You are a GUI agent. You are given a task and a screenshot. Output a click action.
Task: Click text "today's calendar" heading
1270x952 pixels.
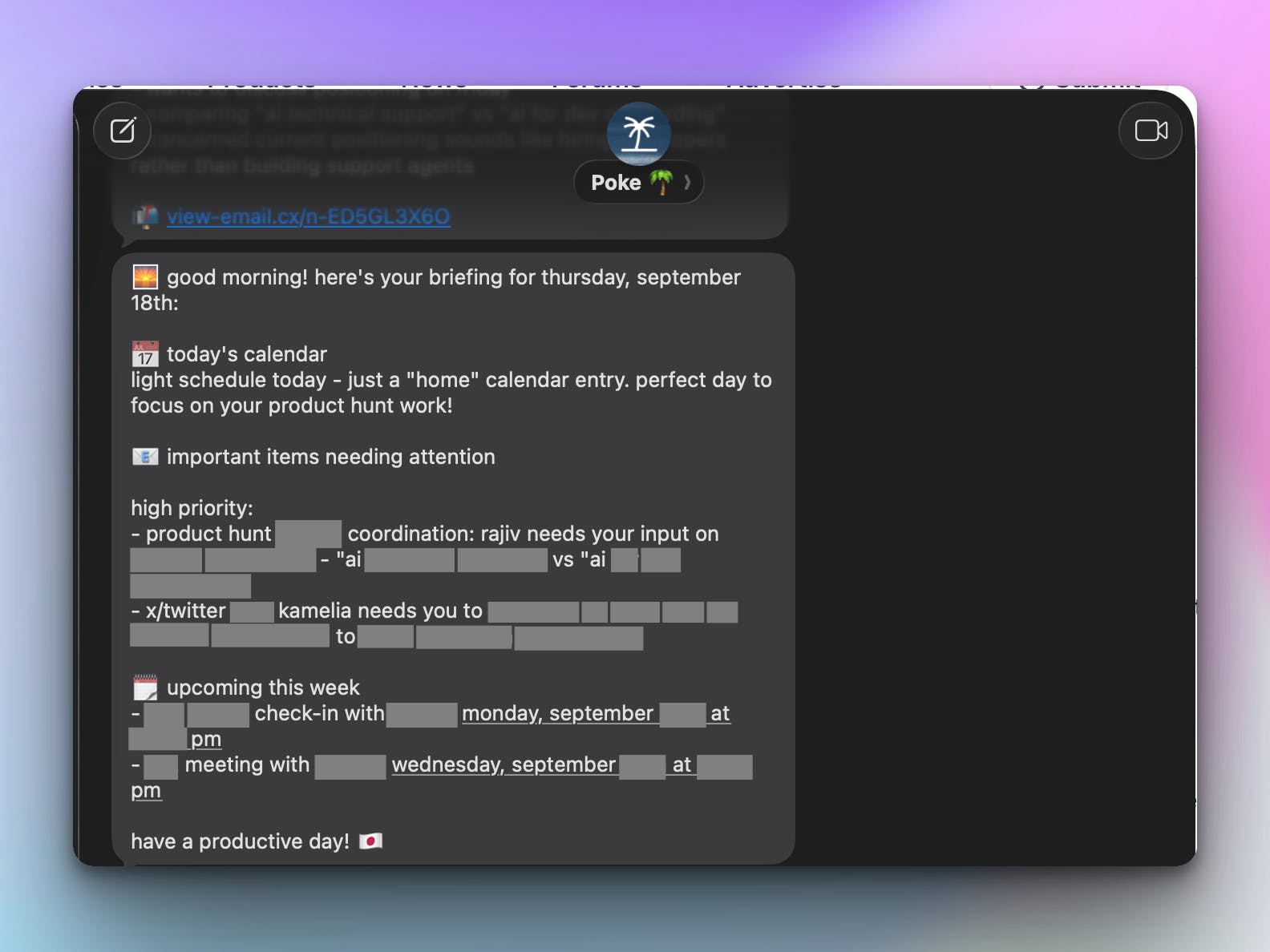pos(247,354)
